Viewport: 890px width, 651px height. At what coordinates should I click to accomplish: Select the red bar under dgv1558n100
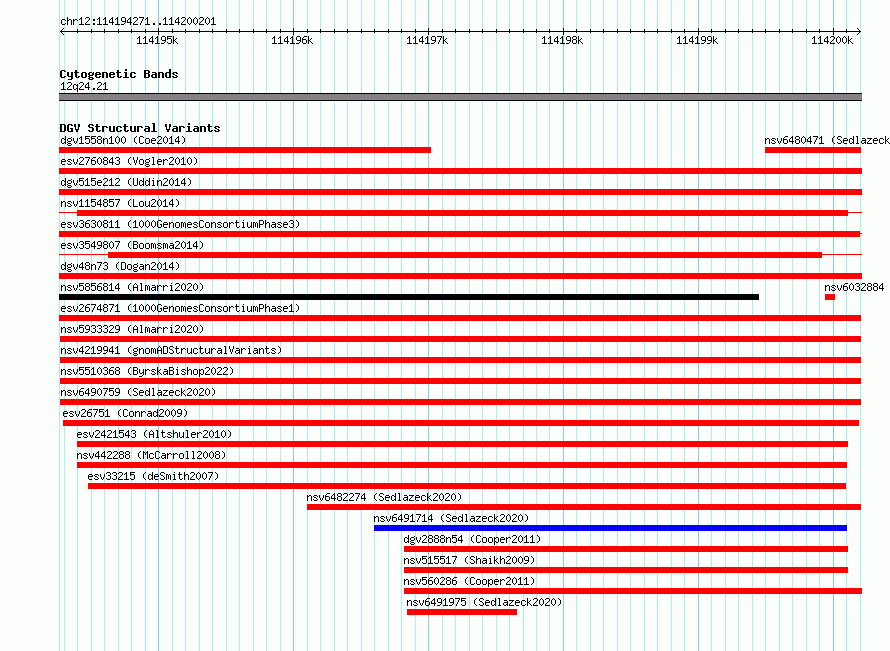point(245,150)
